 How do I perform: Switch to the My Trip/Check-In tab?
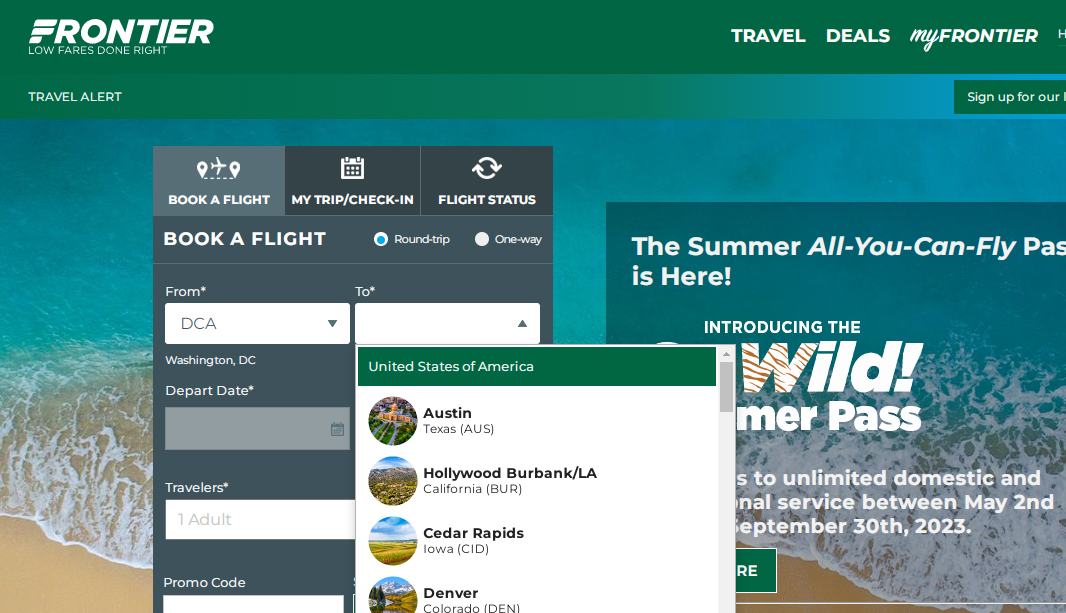pyautogui.click(x=352, y=181)
